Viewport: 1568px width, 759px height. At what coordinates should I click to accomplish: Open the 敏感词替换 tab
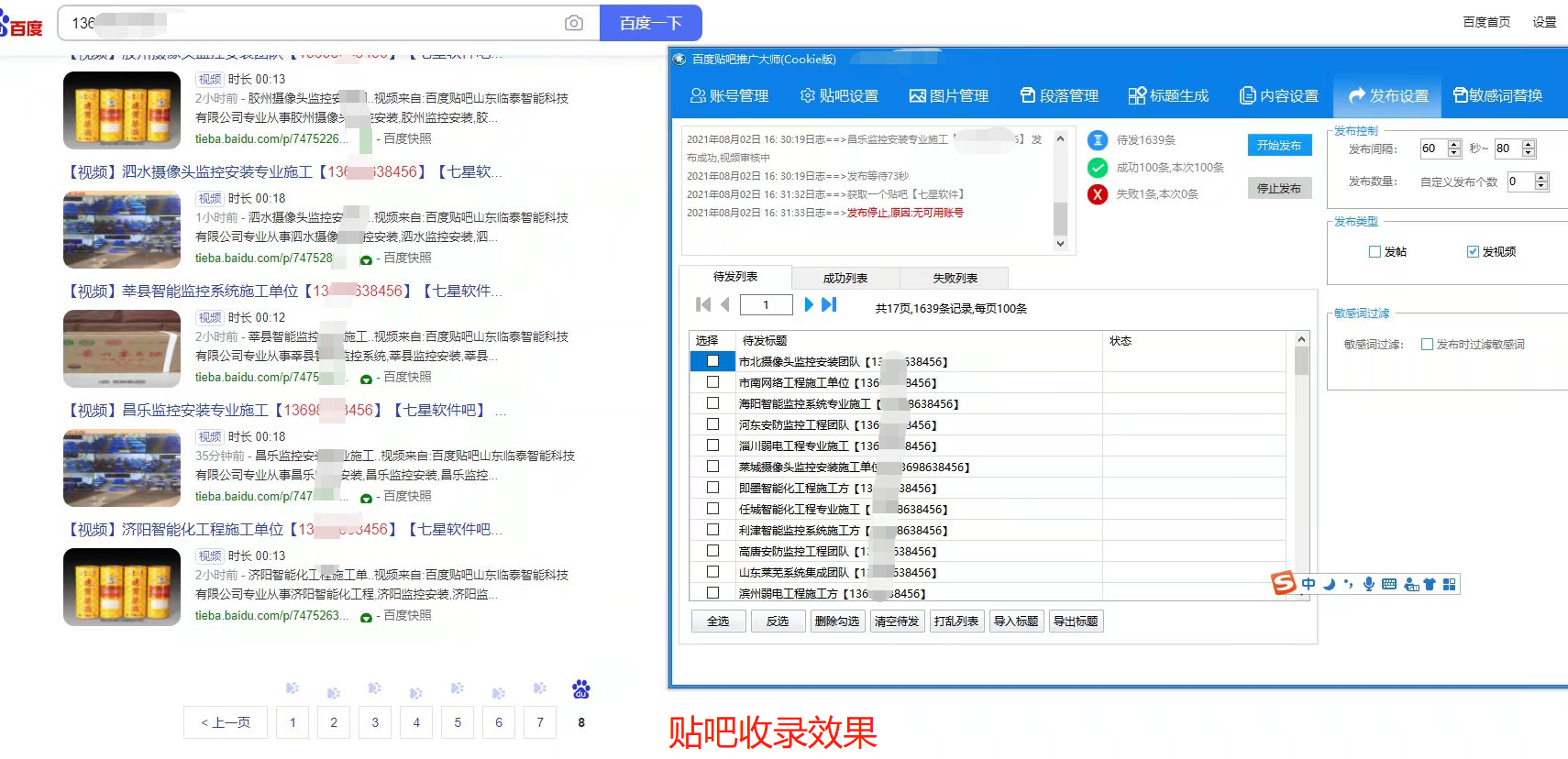(x=1497, y=95)
